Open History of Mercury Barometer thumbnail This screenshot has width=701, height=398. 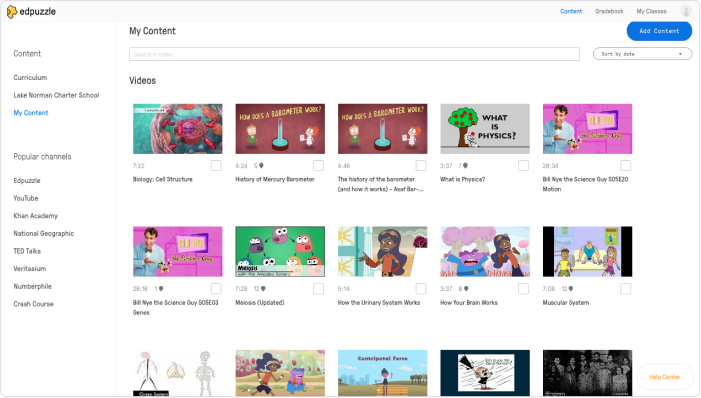pyautogui.click(x=280, y=129)
